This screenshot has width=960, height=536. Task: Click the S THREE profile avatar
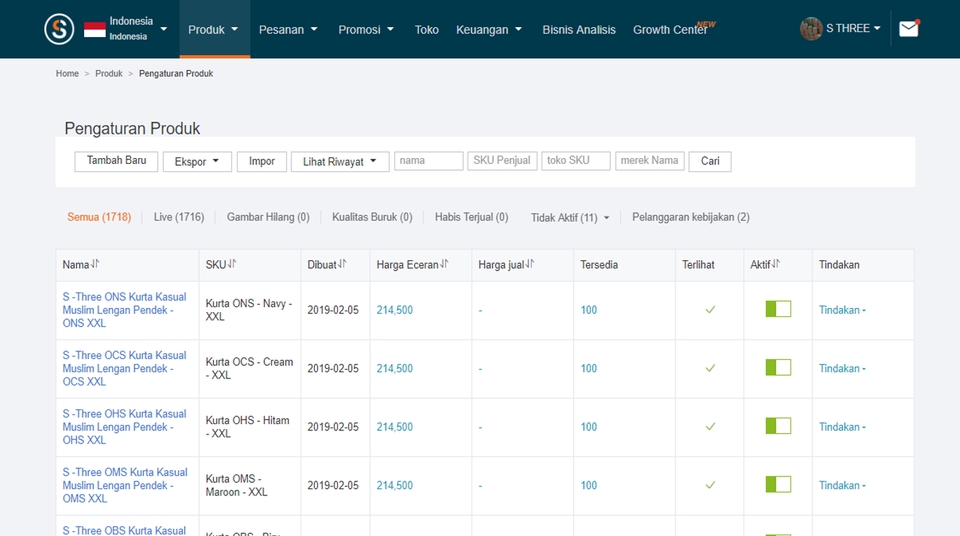pyautogui.click(x=811, y=29)
